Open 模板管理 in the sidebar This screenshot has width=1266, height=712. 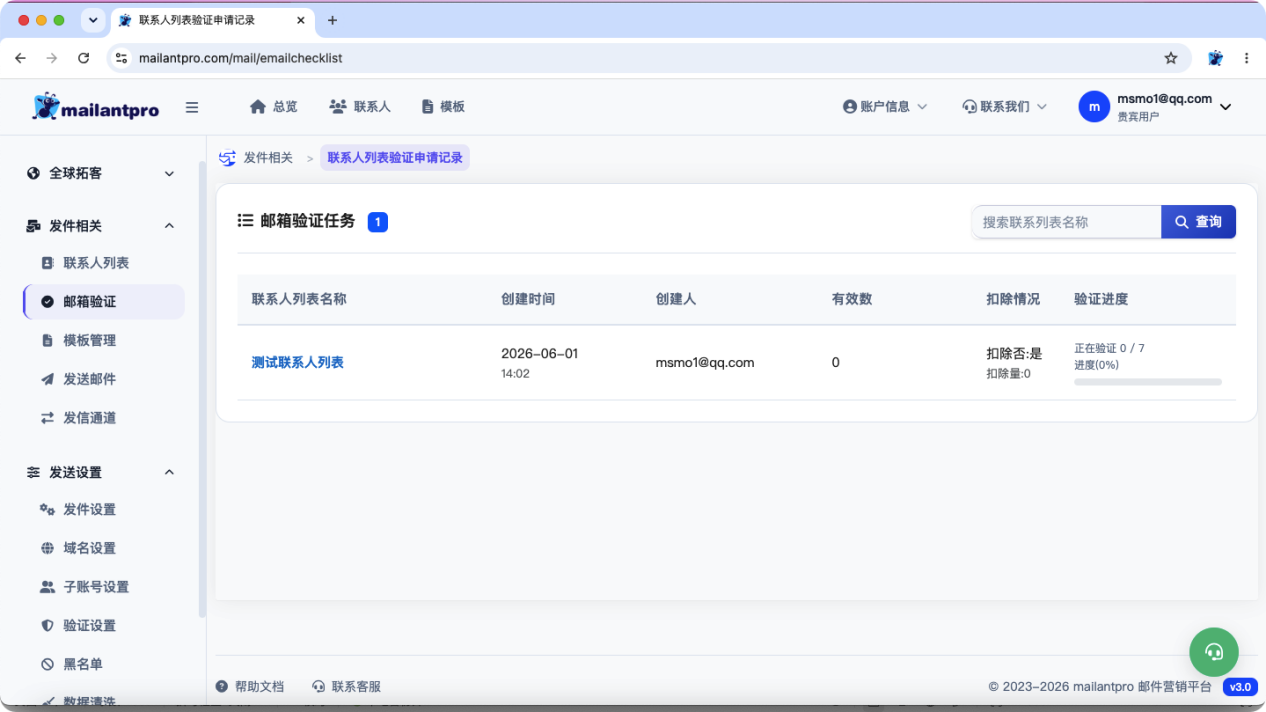(x=89, y=340)
